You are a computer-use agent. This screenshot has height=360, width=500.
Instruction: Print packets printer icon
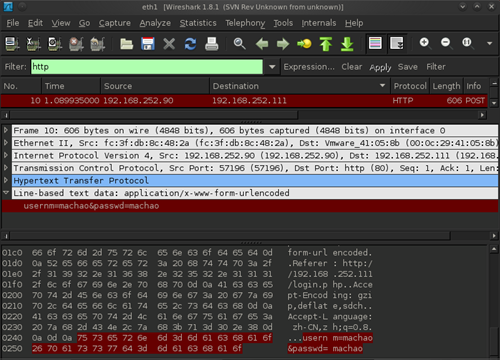[212, 43]
